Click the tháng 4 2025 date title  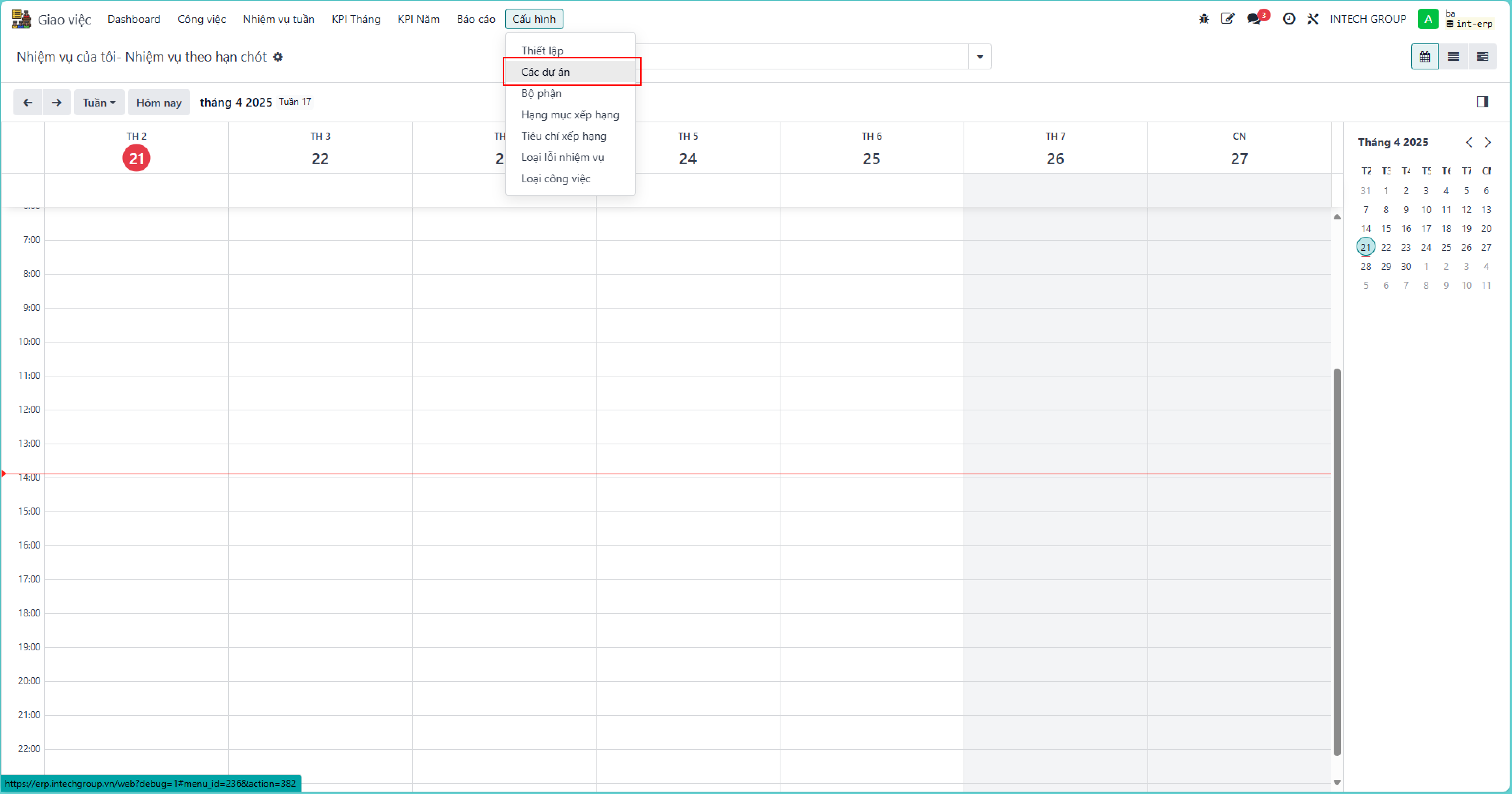pyautogui.click(x=236, y=102)
